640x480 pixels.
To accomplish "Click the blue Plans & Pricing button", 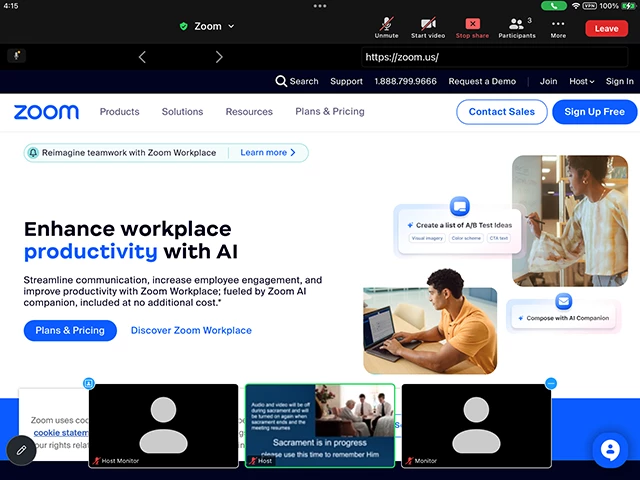I will click(x=70, y=330).
